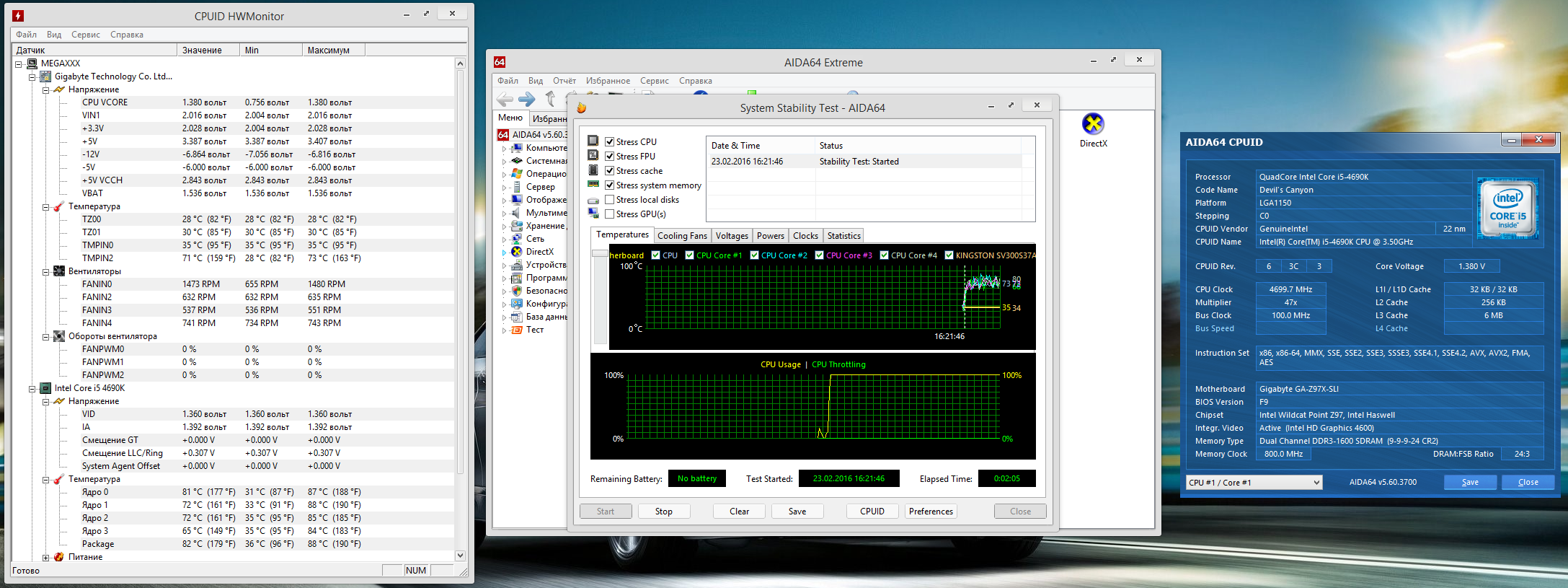Open the DirectX icon in AIDA64 content pane

click(1093, 124)
